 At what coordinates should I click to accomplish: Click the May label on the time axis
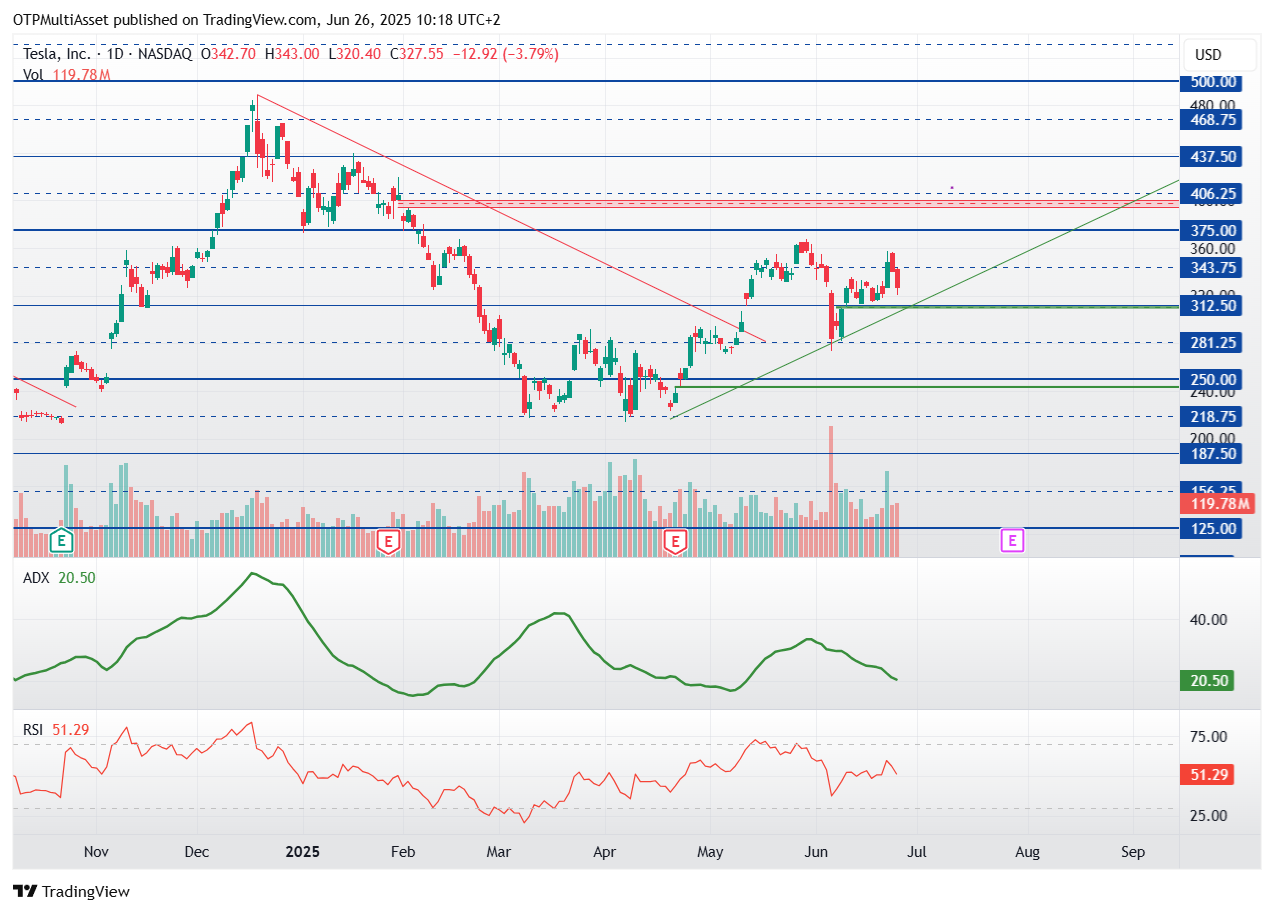[x=709, y=852]
